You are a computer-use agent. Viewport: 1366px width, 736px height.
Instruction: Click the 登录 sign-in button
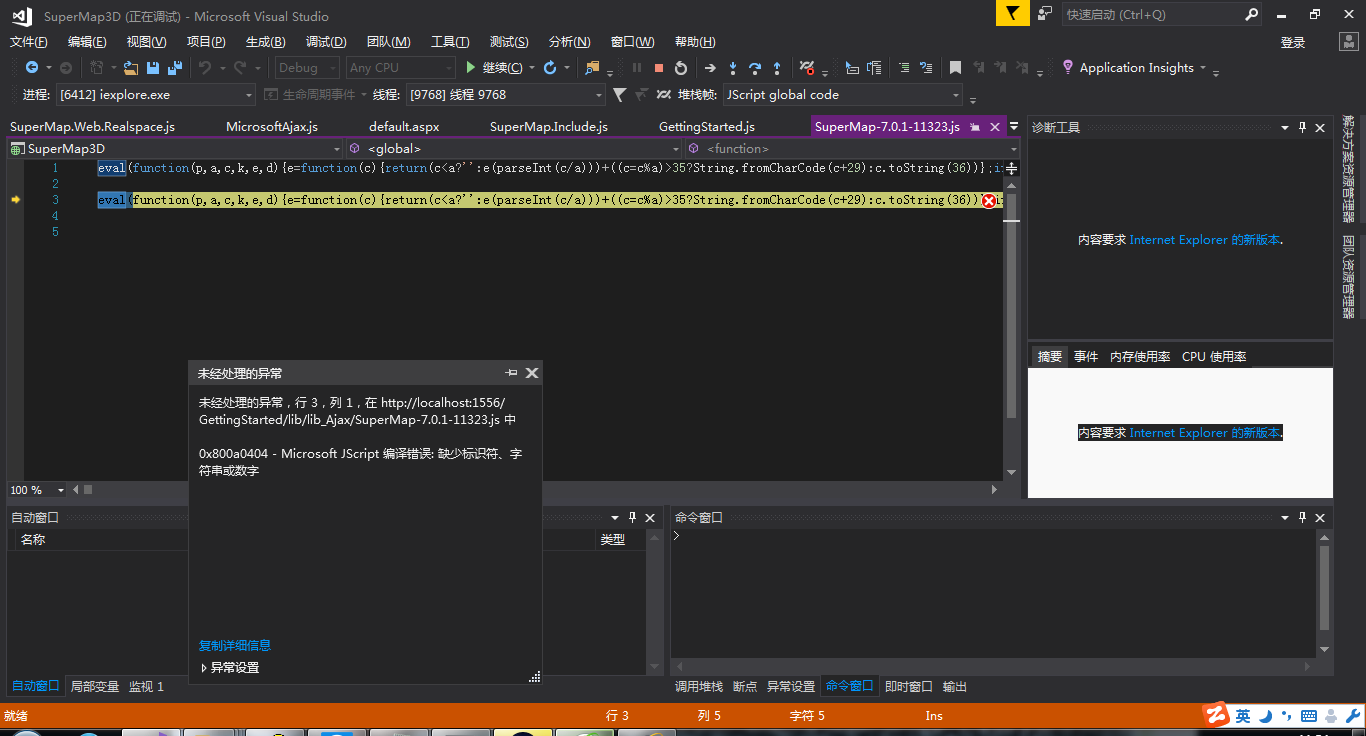(1293, 42)
